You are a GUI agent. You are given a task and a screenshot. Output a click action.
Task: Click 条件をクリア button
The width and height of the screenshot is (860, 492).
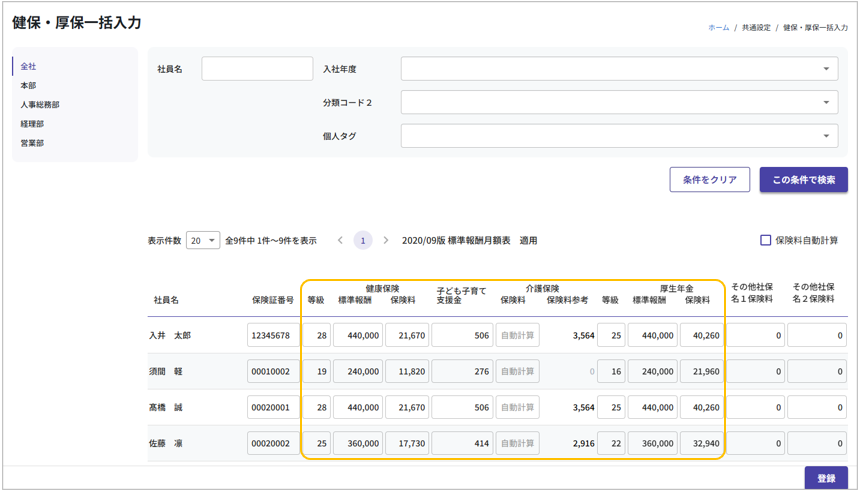(709, 180)
